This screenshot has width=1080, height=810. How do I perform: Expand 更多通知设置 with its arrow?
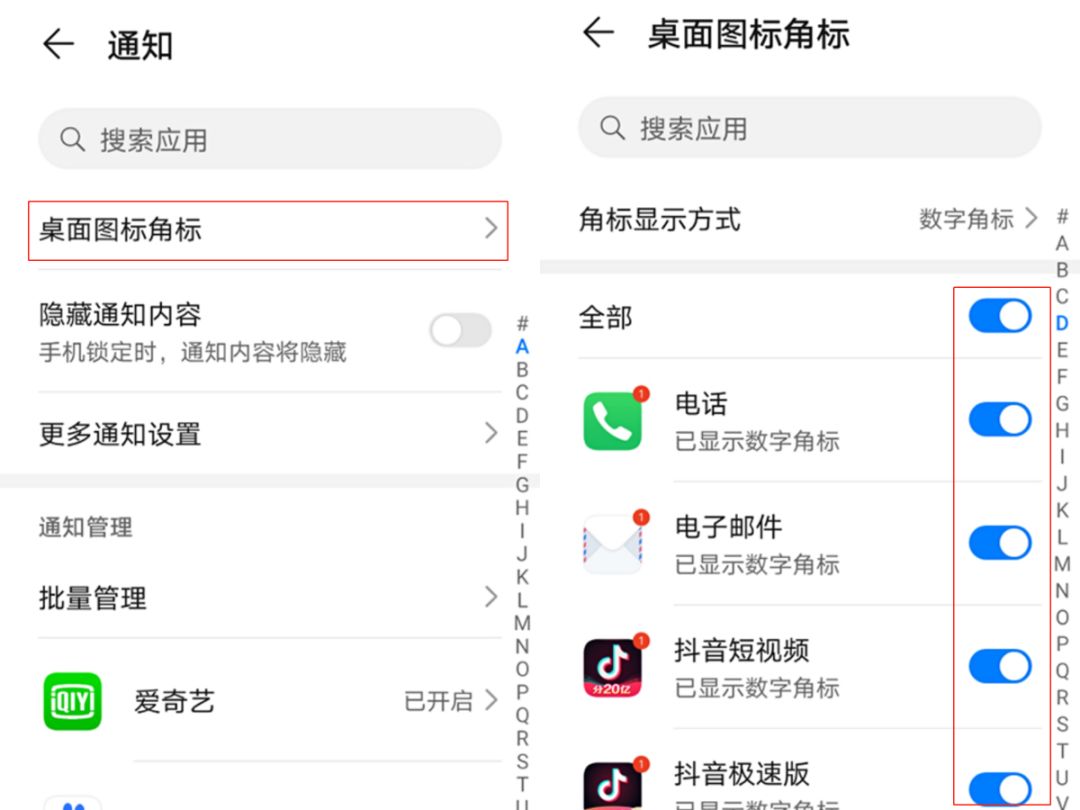[490, 433]
